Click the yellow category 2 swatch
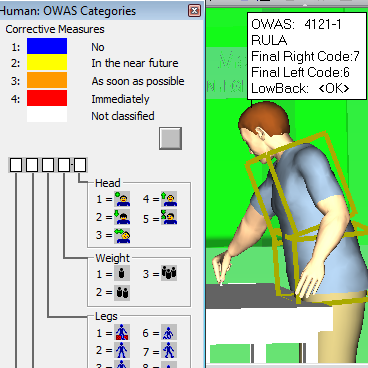This screenshot has height=368, width=368. pos(47,62)
